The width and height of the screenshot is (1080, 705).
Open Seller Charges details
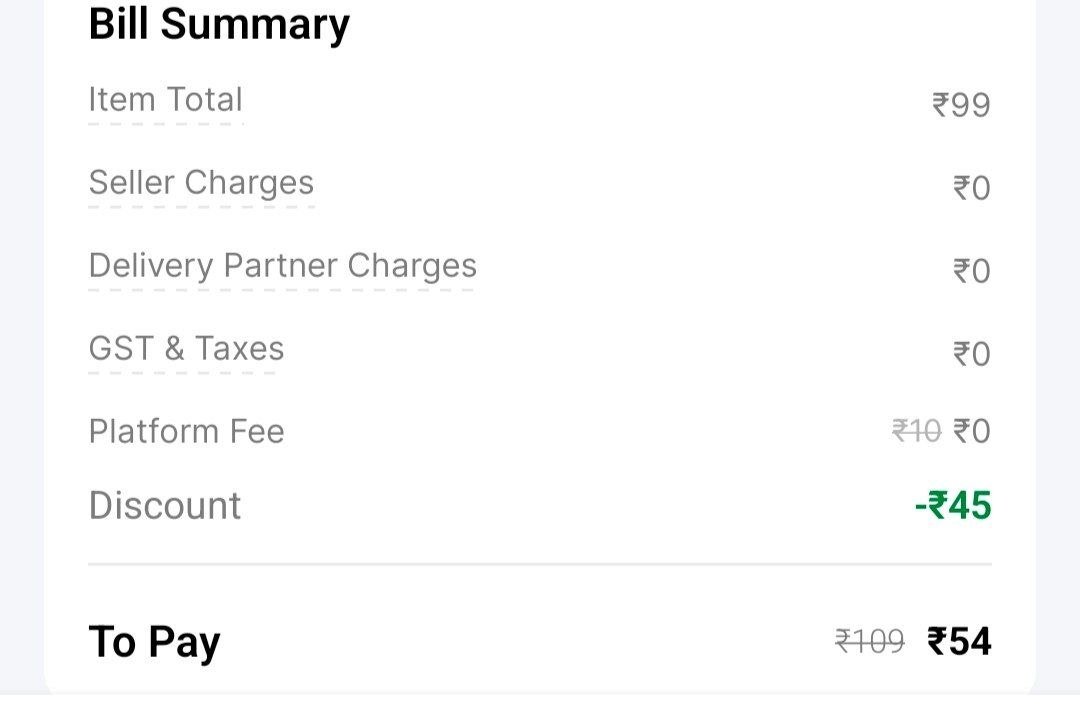(201, 183)
